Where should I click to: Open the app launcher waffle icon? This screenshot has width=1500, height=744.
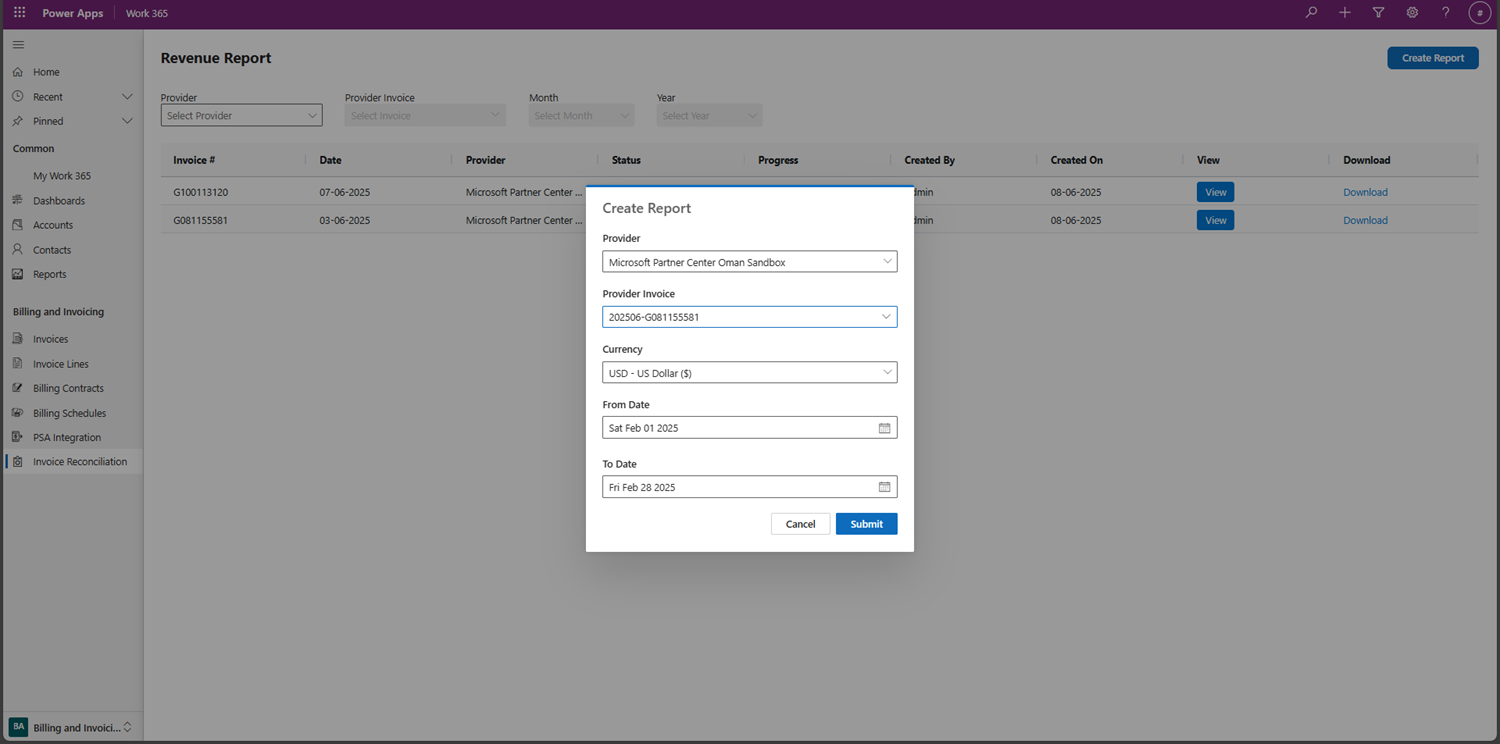pos(19,13)
